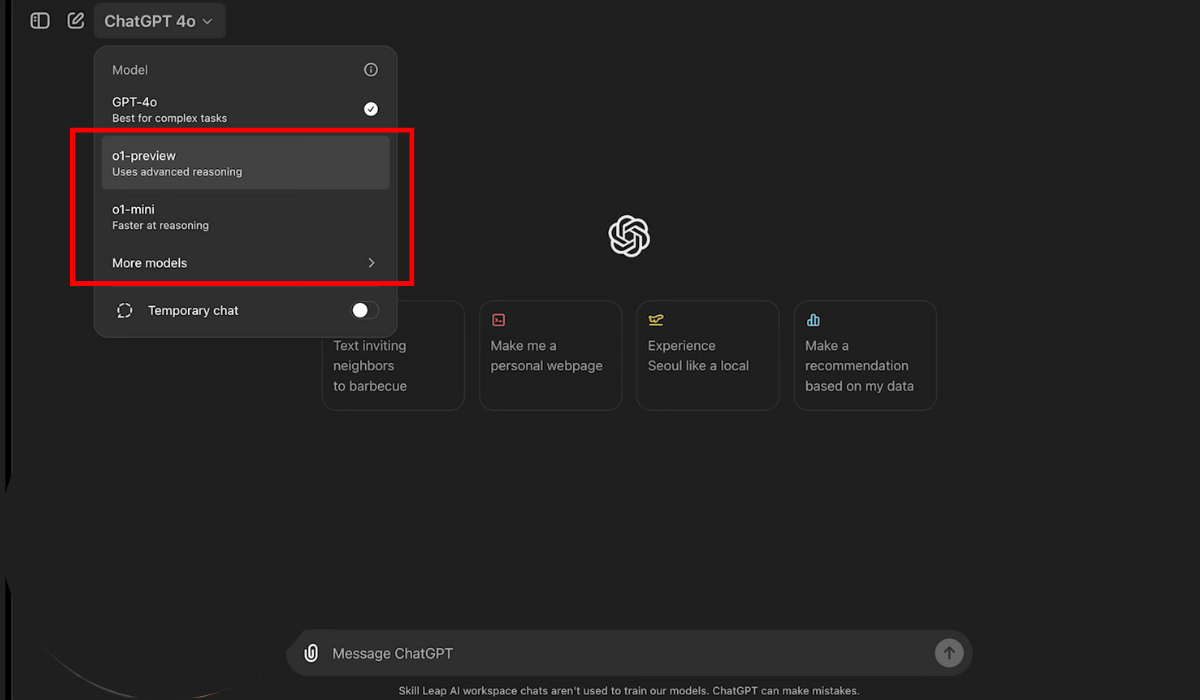Screen dimensions: 1200x700
Task: Click the GPT-4o selected checkmark
Action: 371,109
